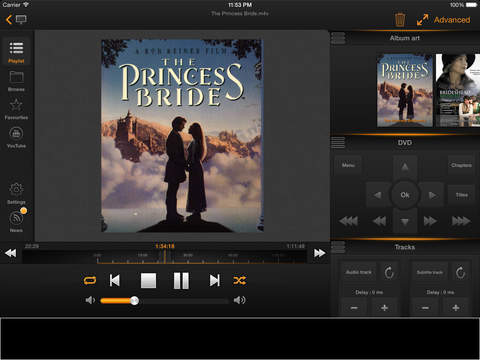Click the triple fast-forward arrow in DVD panel
This screenshot has height=360, width=480.
[461, 221]
